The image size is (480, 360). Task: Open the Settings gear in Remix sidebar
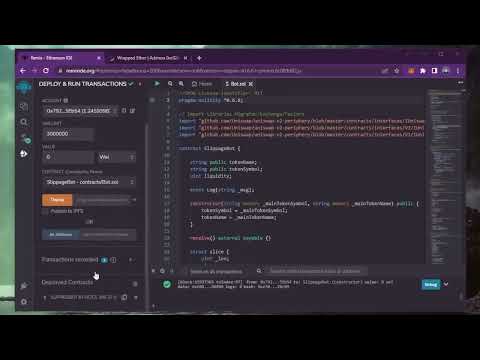[24, 301]
